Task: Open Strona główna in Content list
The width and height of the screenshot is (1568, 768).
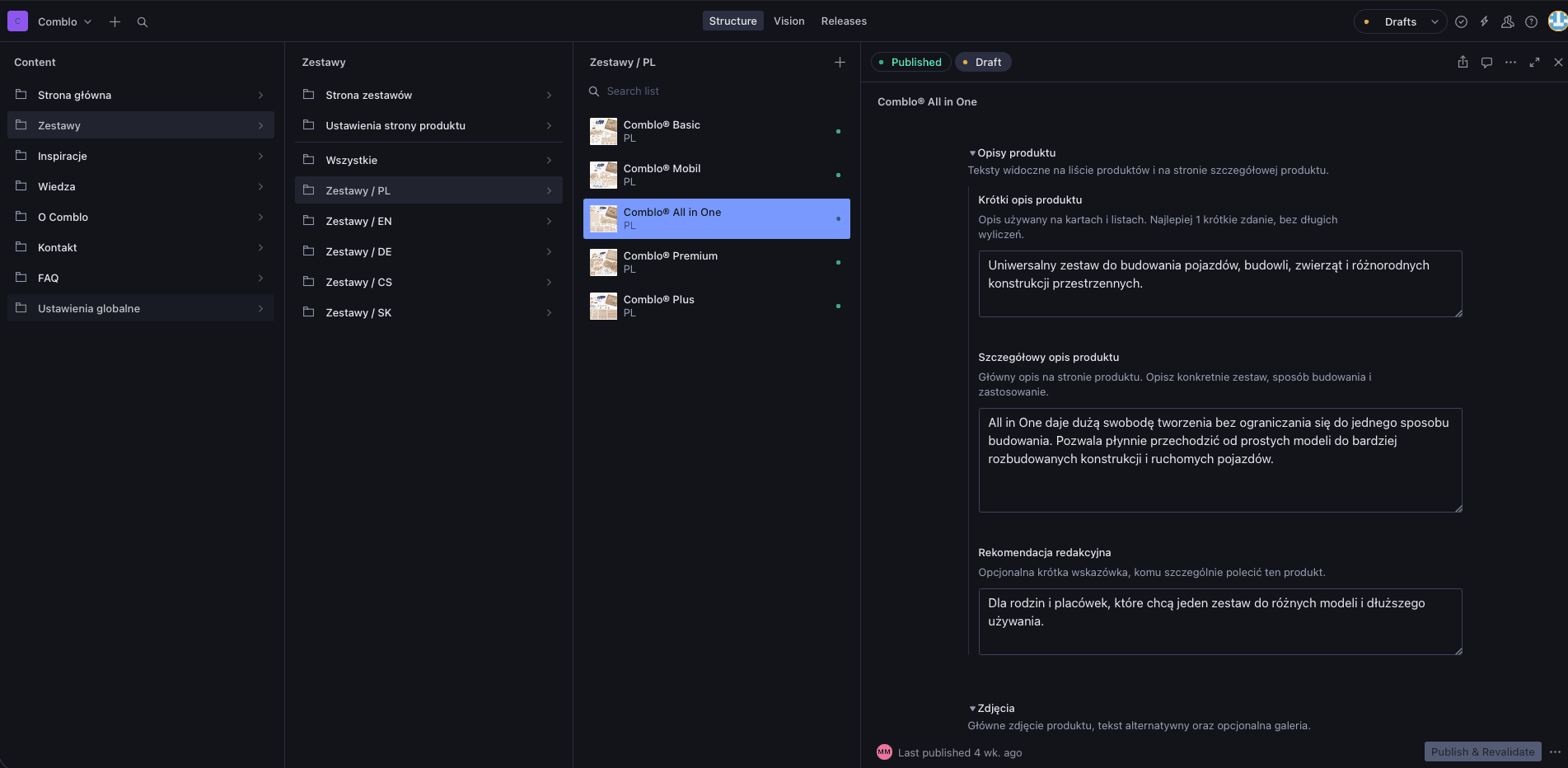Action: [141, 95]
